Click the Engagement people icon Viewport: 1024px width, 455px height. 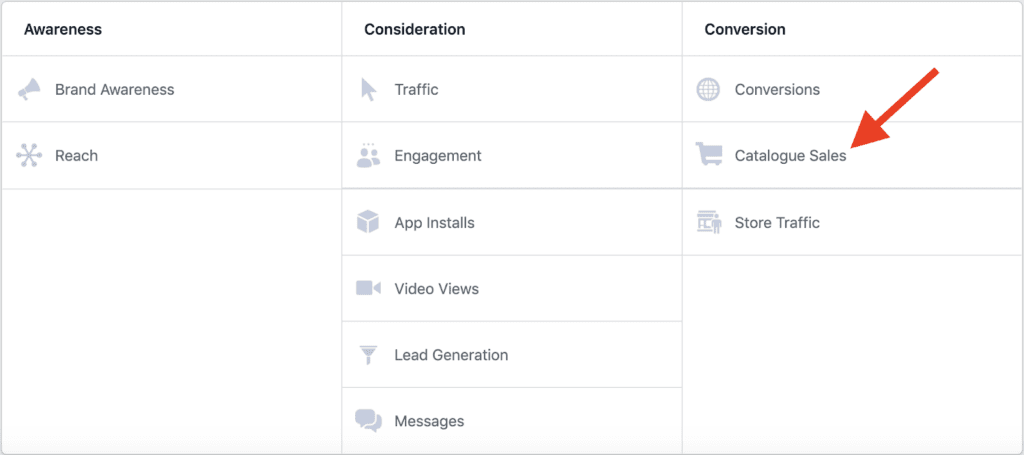tap(369, 156)
